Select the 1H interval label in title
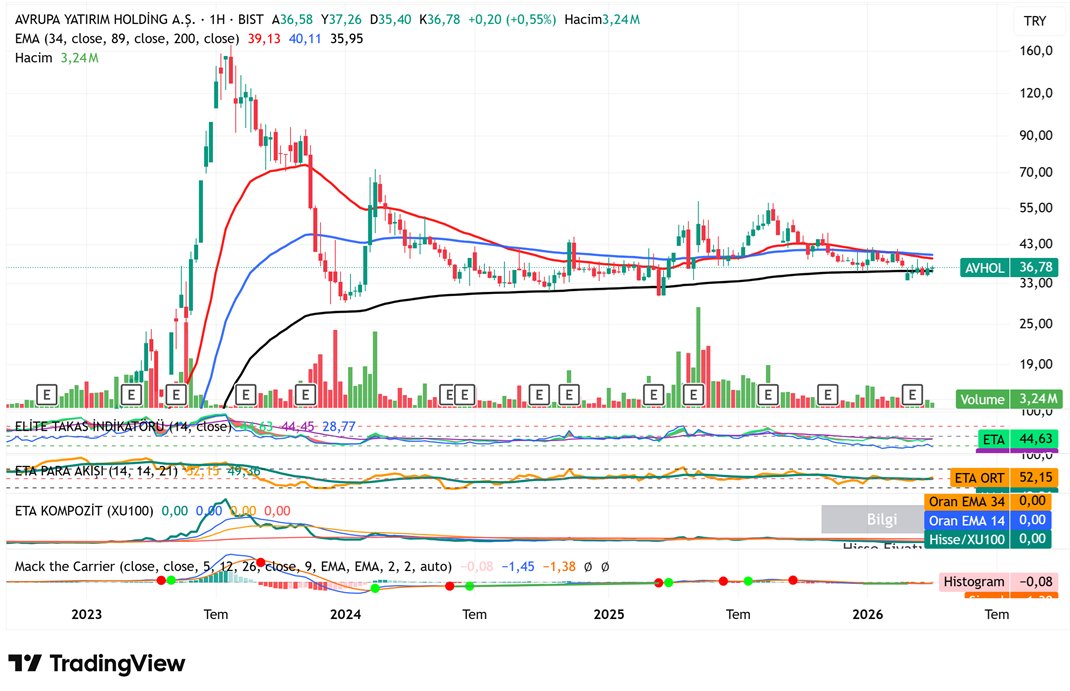Screen dimensions: 1070x691 pyautogui.click(x=217, y=20)
